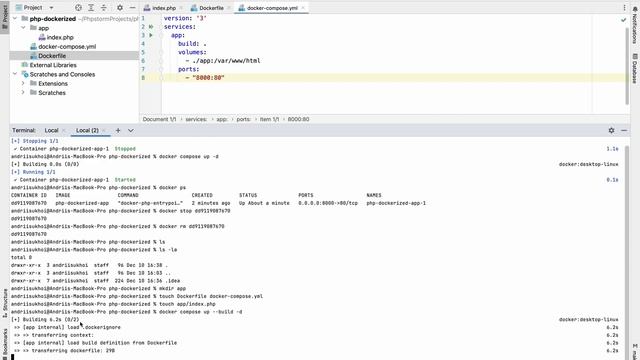The width and height of the screenshot is (640, 360).
Task: Click the 'Building 6.2s (0/2)' line
Action: coord(45,320)
